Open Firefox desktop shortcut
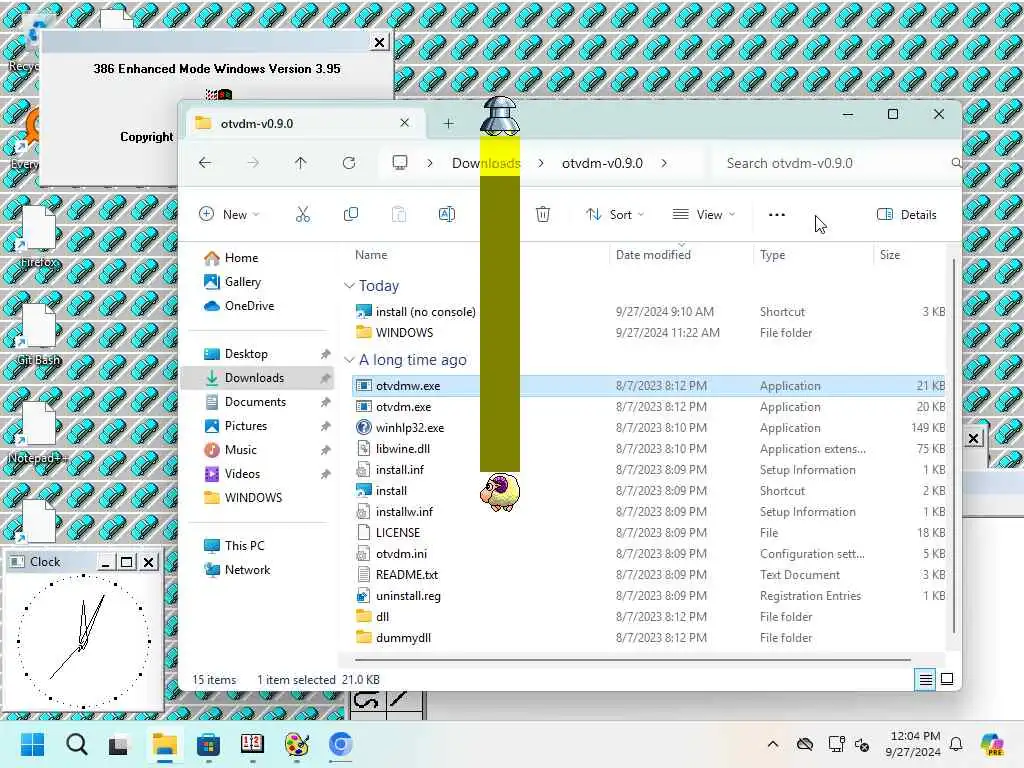 [39, 236]
